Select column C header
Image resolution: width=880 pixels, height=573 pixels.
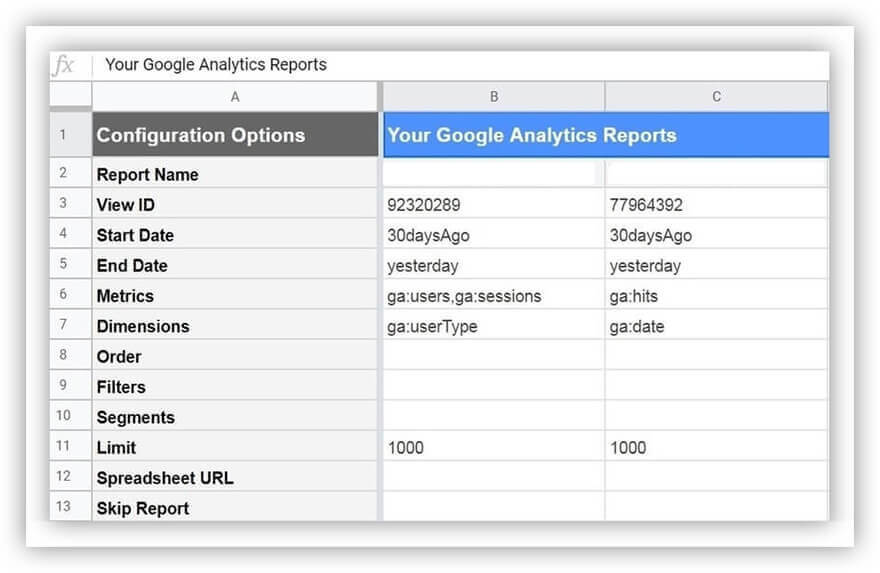pos(716,97)
